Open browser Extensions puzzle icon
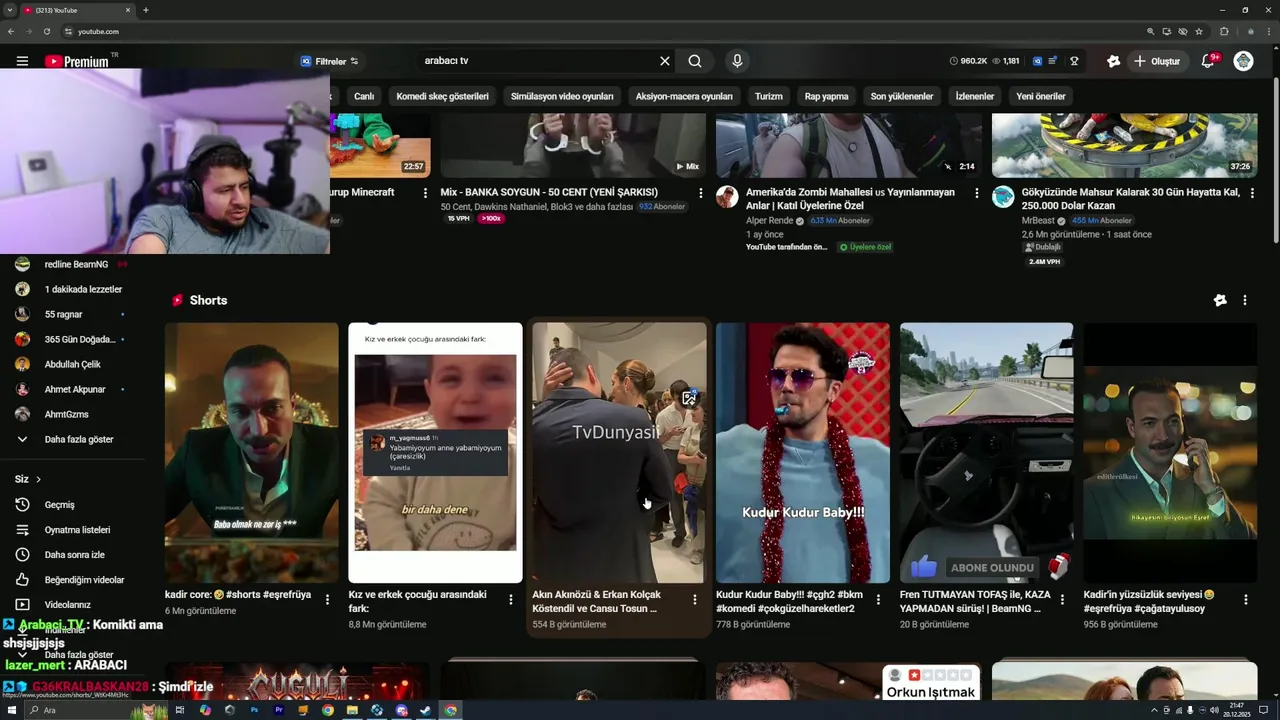 coord(1224,31)
